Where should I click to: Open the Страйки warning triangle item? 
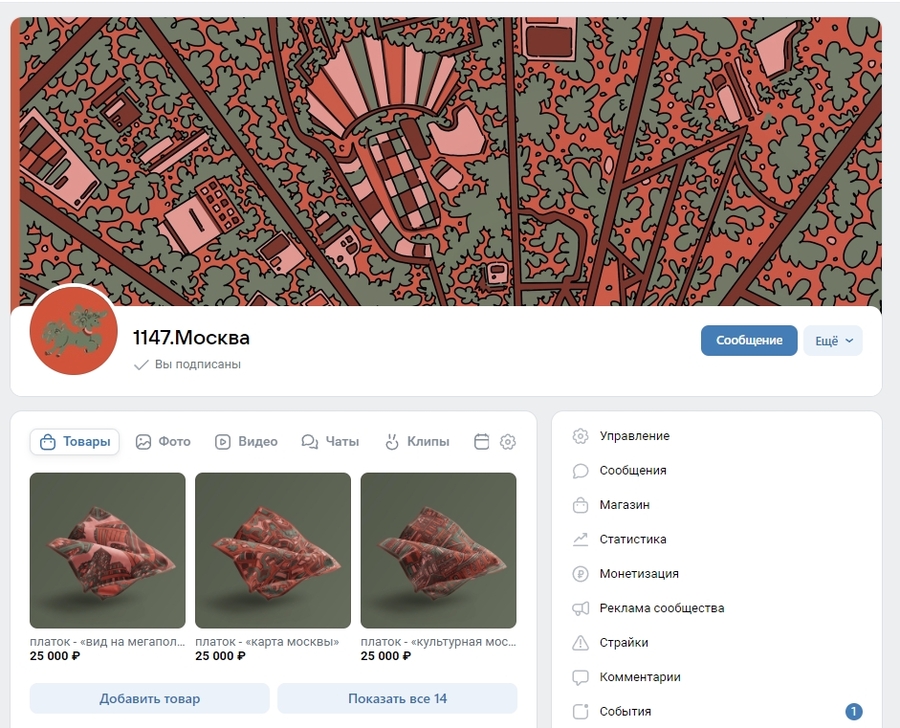(624, 642)
